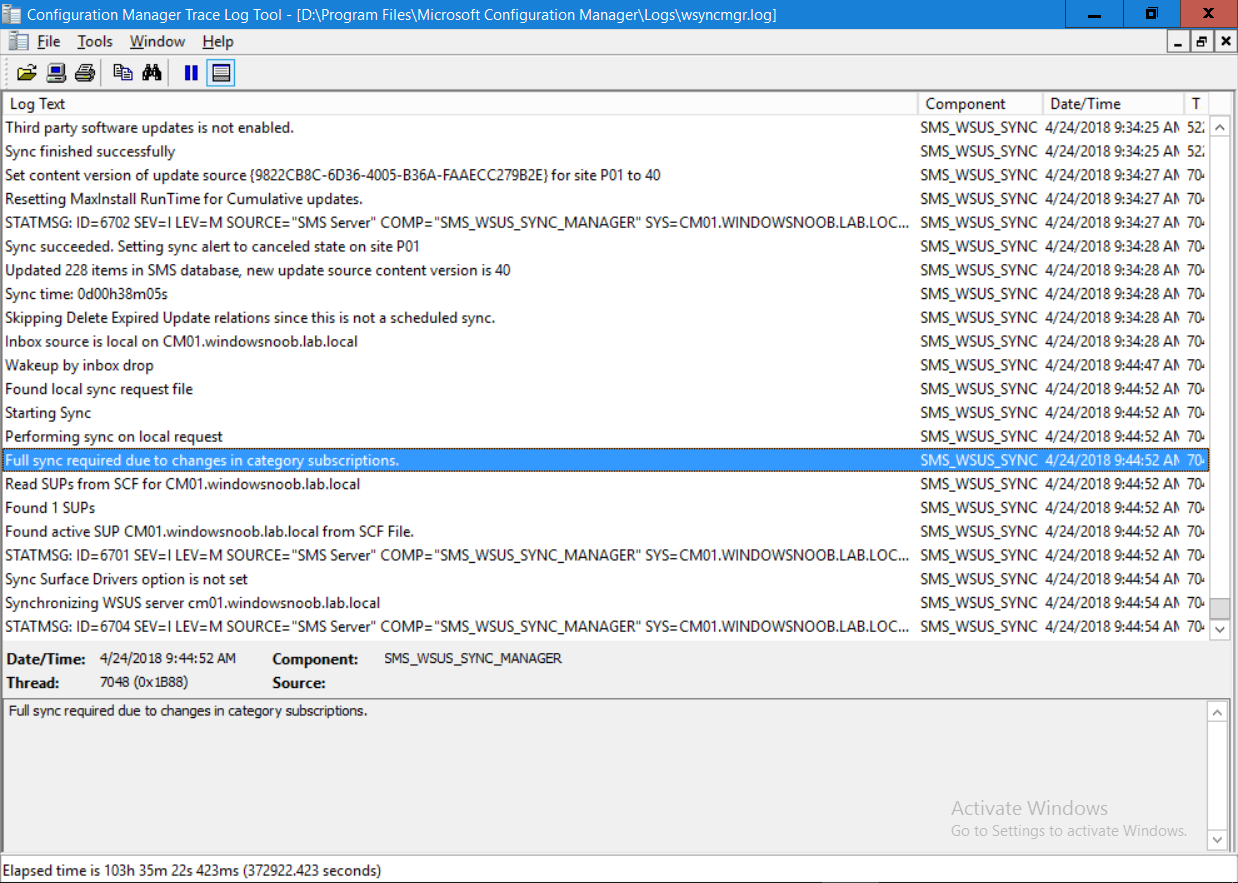Click the log list scroll up arrow
Image resolution: width=1238 pixels, height=883 pixels.
[x=1220, y=127]
